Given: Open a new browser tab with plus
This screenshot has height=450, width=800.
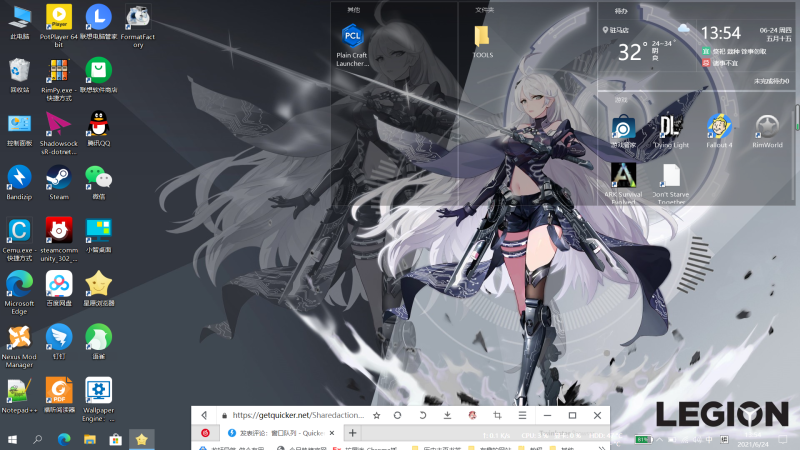Looking at the screenshot, I should pyautogui.click(x=352, y=433).
